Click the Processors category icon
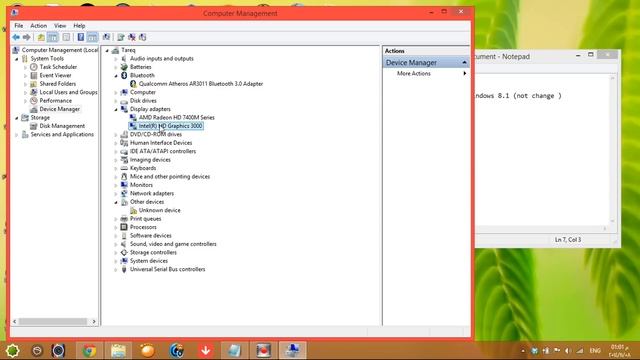The width and height of the screenshot is (640, 360). point(124,227)
